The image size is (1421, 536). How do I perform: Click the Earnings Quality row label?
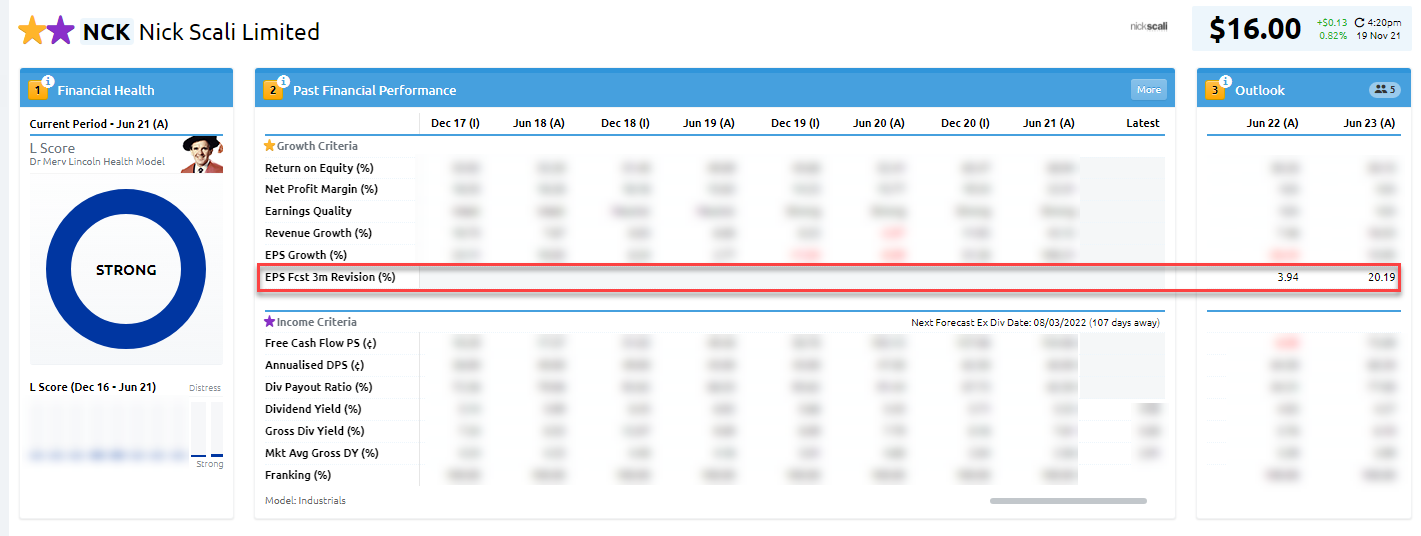click(x=308, y=211)
